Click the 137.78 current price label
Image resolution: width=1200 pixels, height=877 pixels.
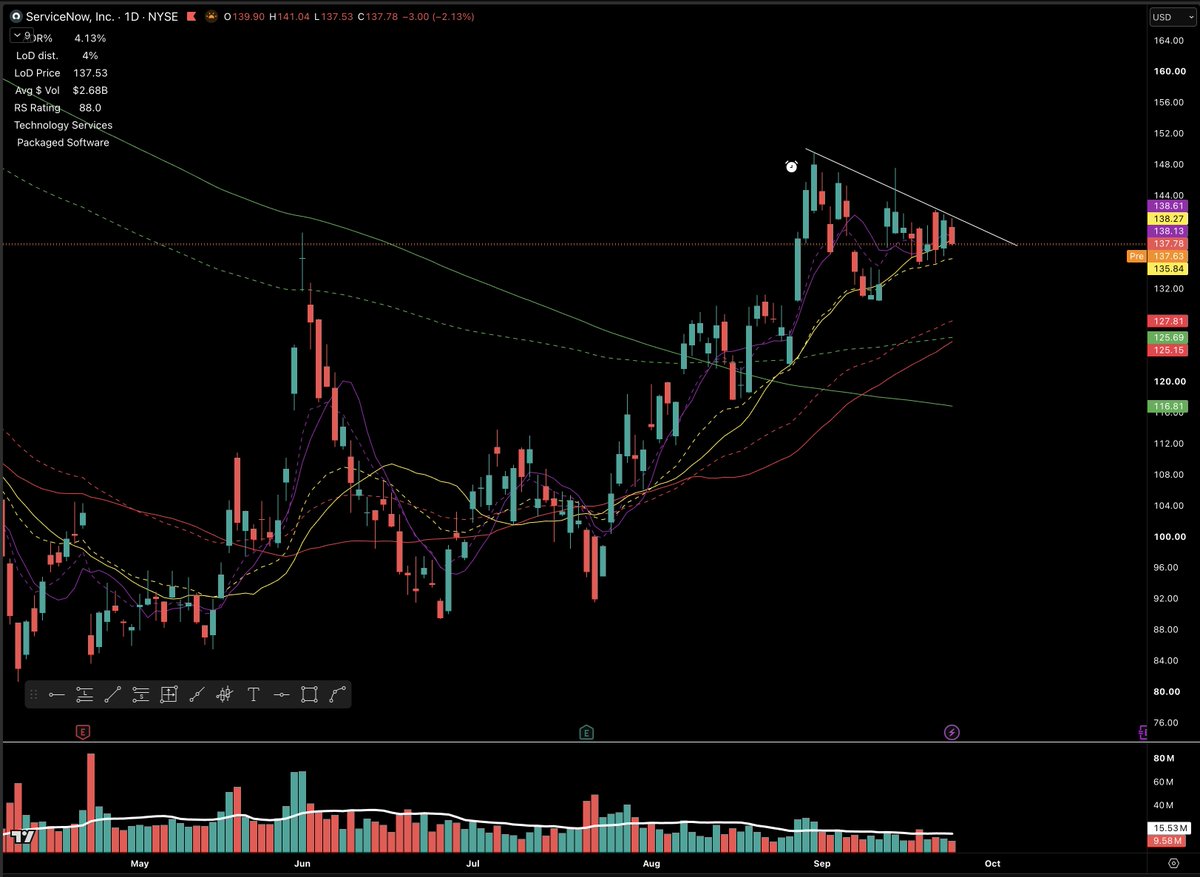coord(1168,243)
